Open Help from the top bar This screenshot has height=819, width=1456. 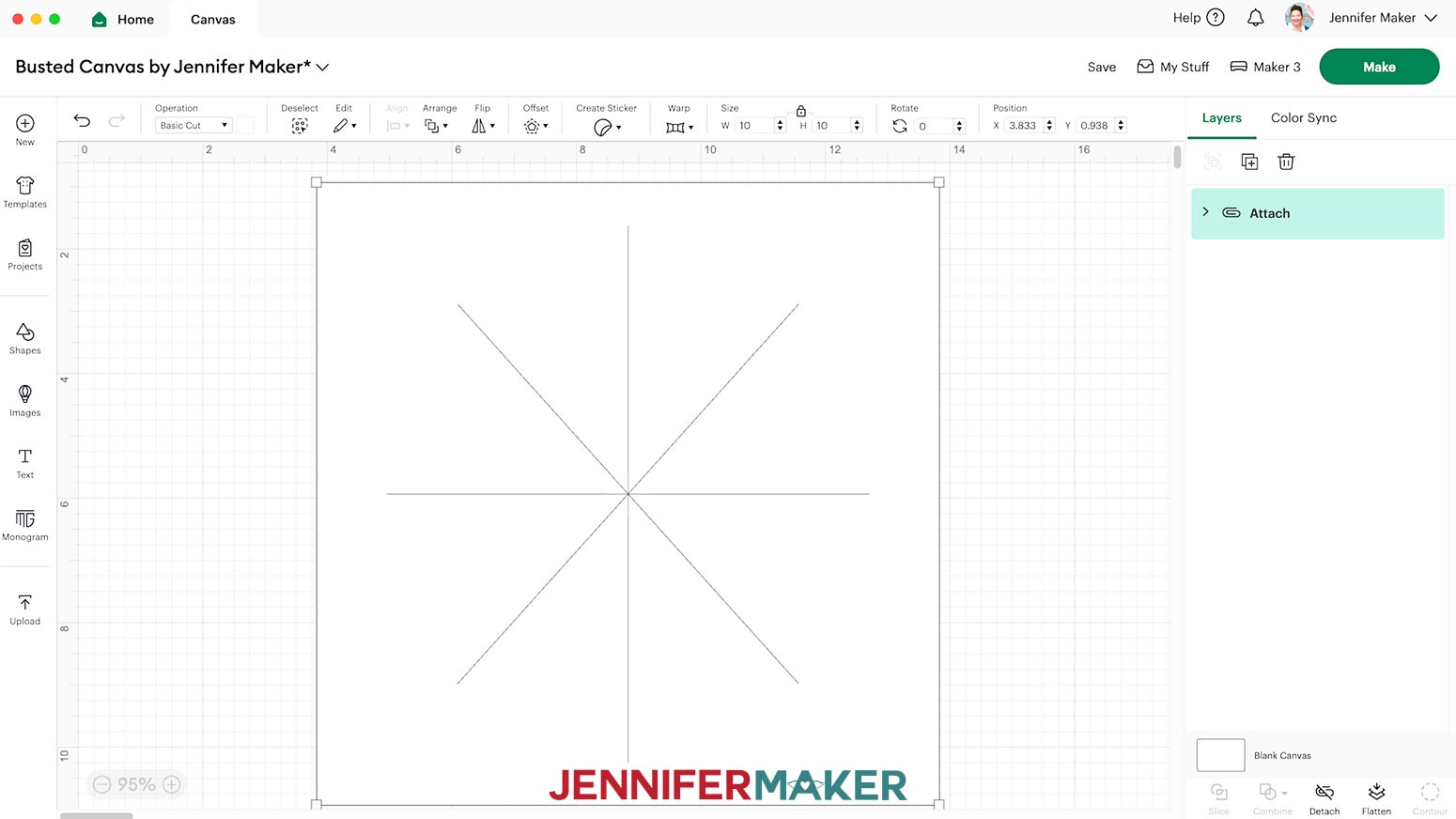[1199, 18]
